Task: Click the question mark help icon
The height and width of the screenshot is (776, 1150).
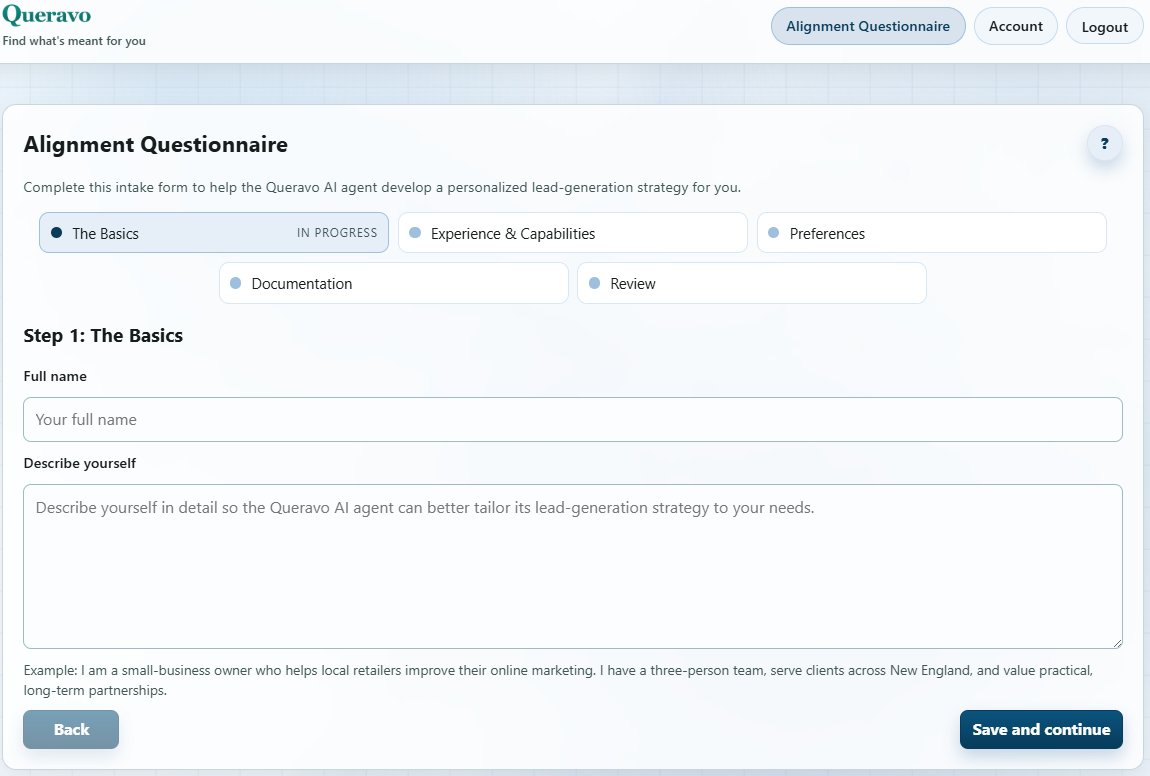Action: (x=1104, y=144)
